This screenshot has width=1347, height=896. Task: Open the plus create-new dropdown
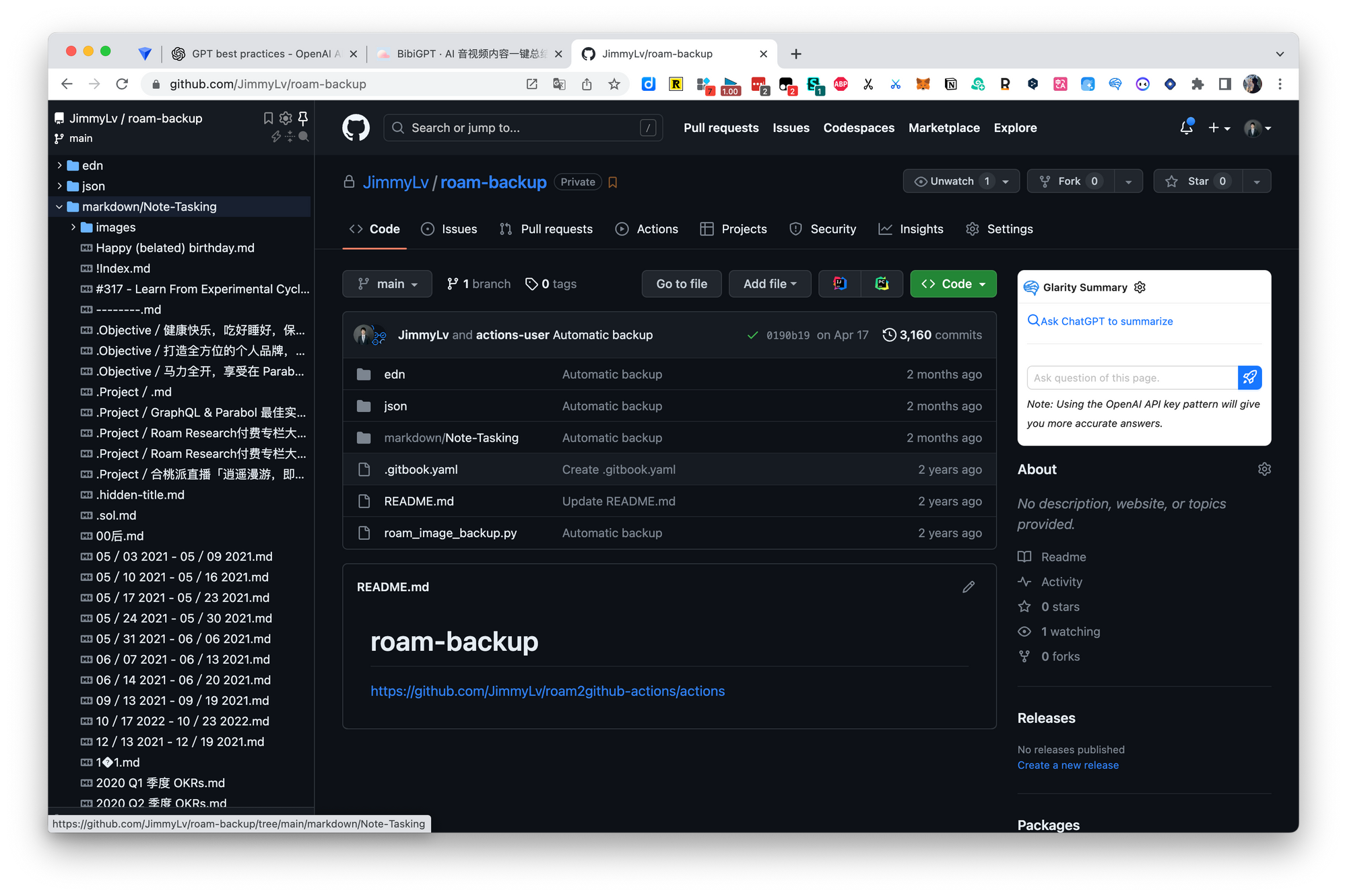click(x=1218, y=127)
